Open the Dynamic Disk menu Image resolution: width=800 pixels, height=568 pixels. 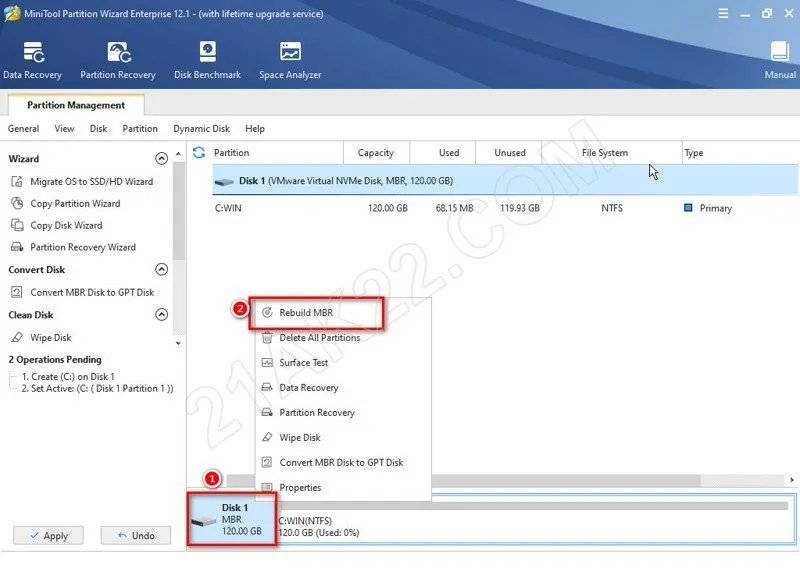click(x=201, y=129)
